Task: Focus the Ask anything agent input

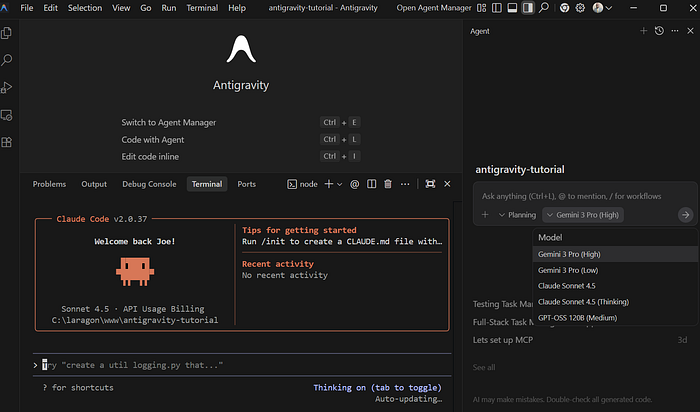Action: tap(585, 196)
